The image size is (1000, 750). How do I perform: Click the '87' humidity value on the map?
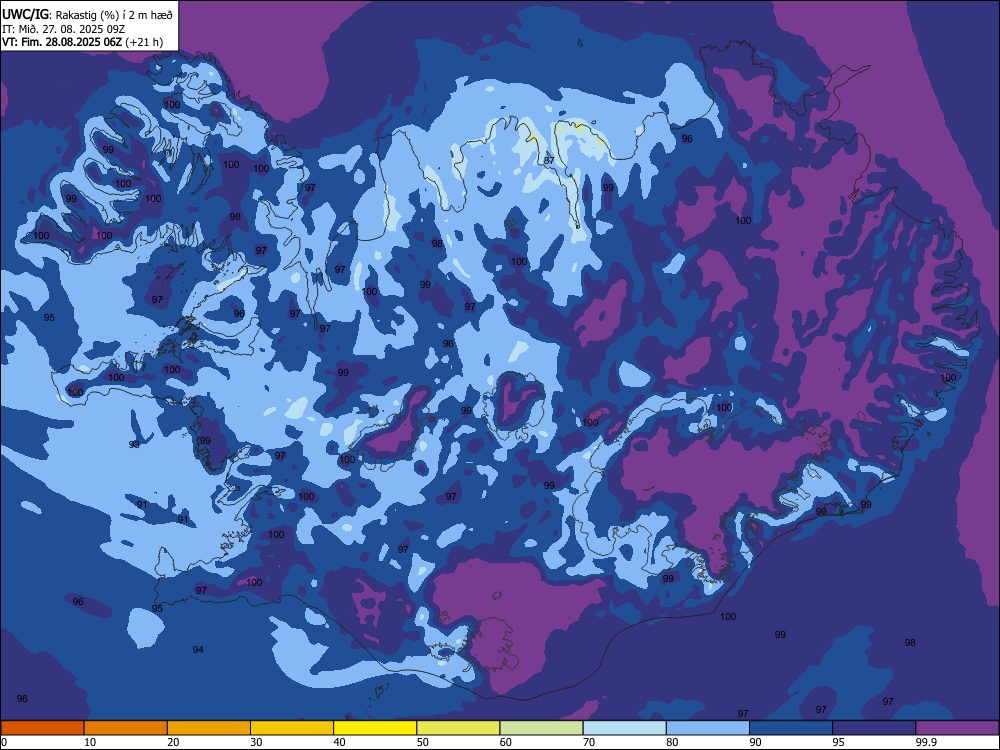coord(549,160)
